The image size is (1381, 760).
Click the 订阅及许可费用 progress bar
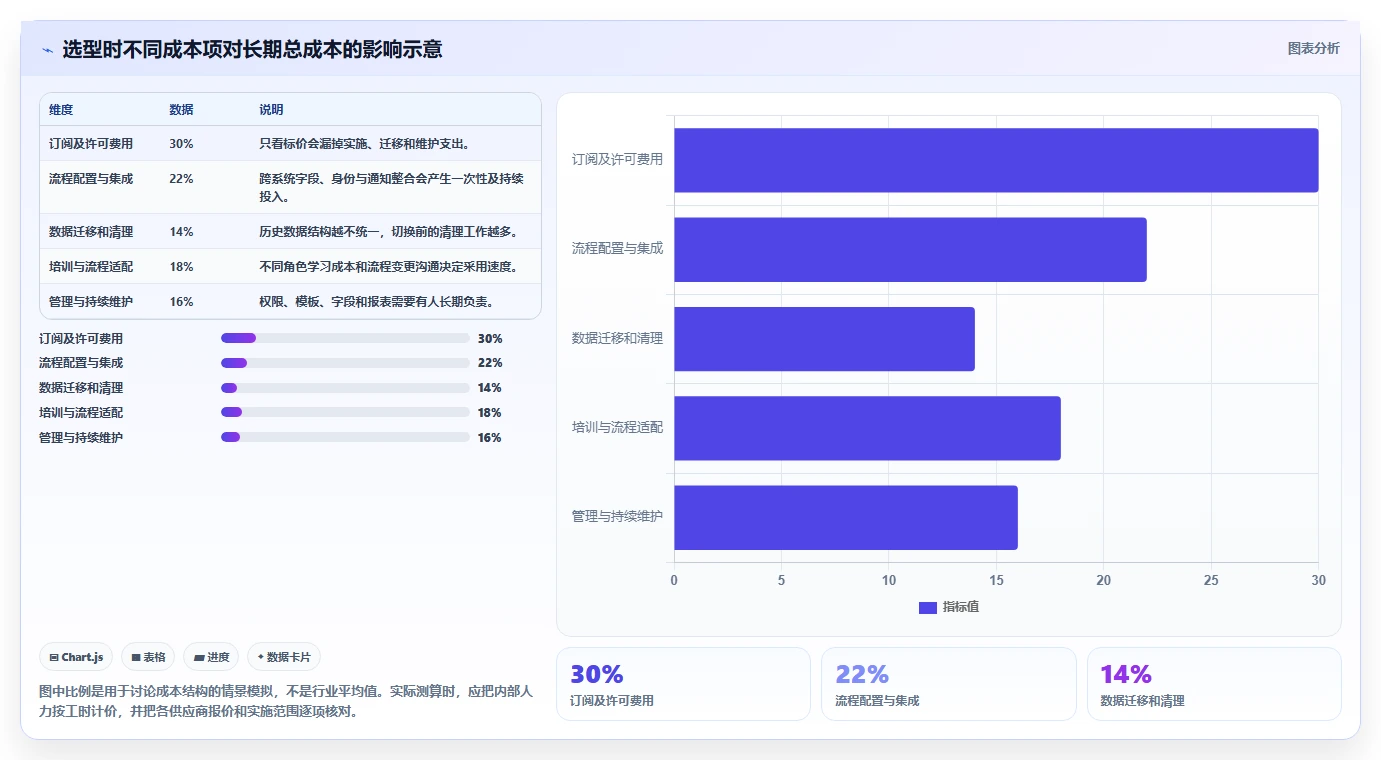click(x=345, y=338)
